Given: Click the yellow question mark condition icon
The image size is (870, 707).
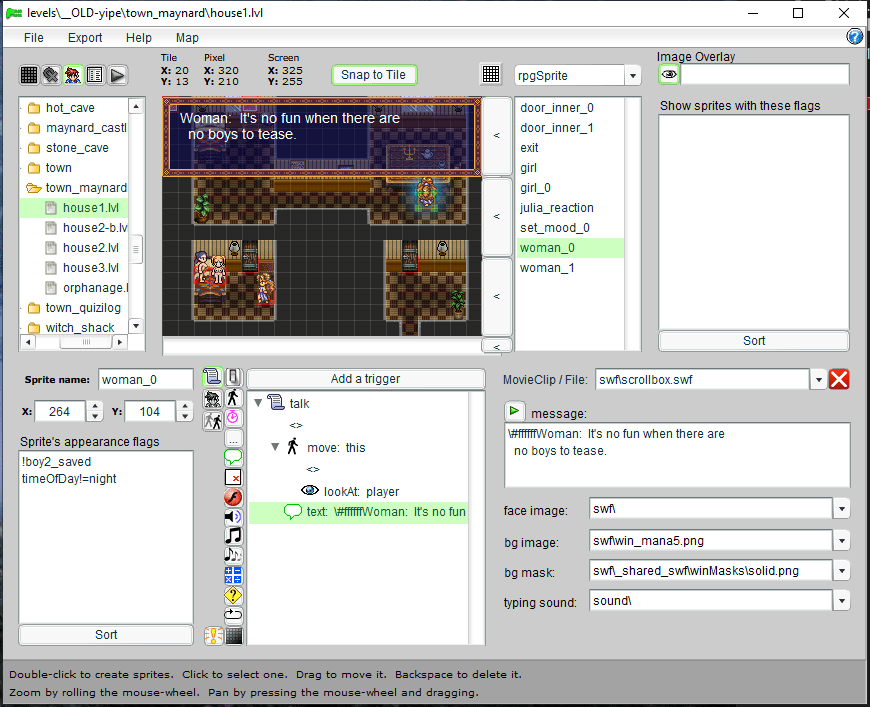Looking at the screenshot, I should tap(233, 595).
